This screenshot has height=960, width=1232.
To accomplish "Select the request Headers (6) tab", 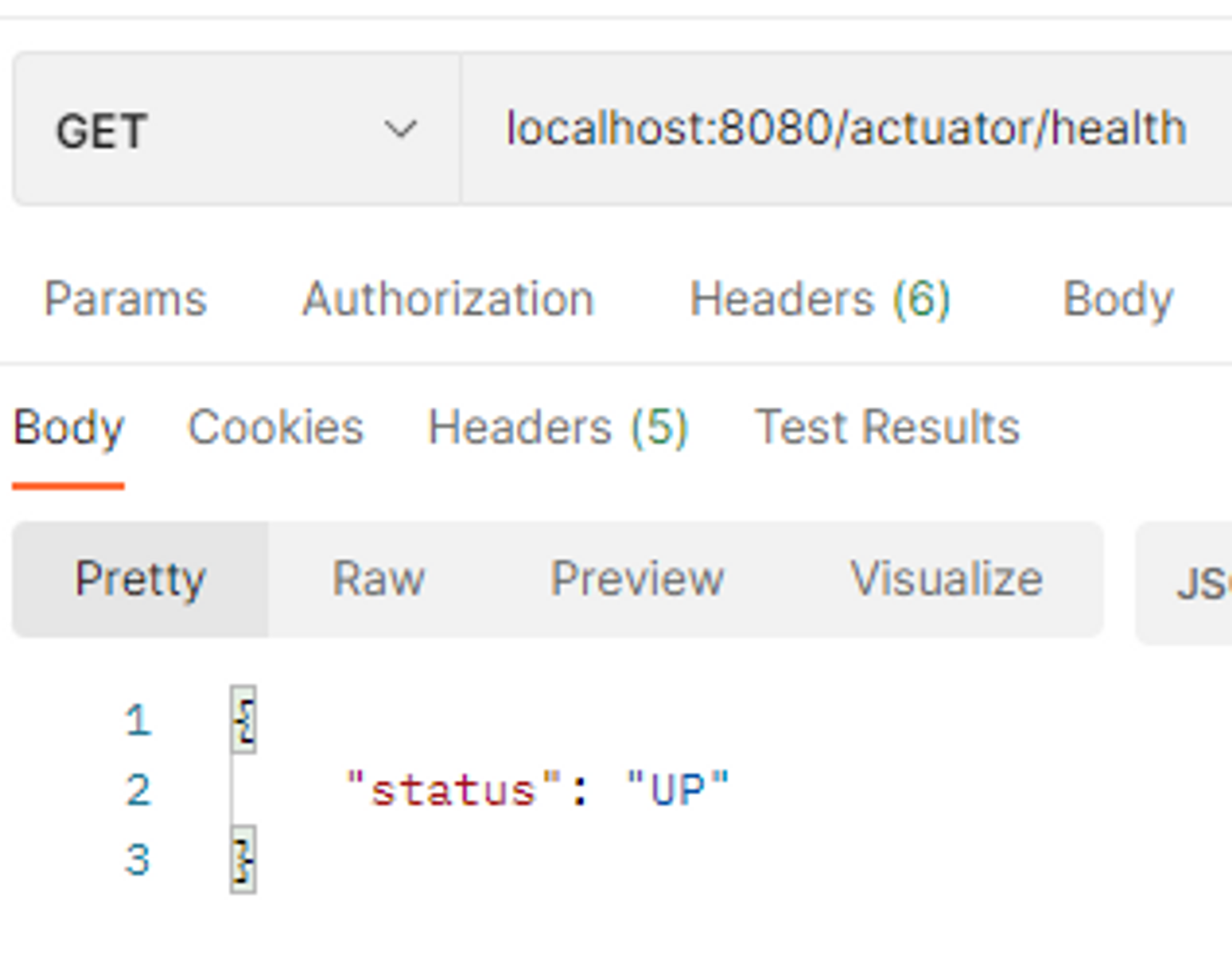I will (x=820, y=299).
